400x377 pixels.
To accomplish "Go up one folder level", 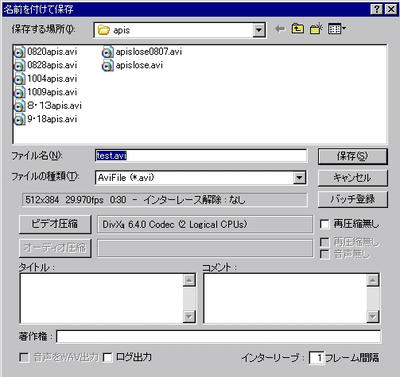I will pos(297,29).
